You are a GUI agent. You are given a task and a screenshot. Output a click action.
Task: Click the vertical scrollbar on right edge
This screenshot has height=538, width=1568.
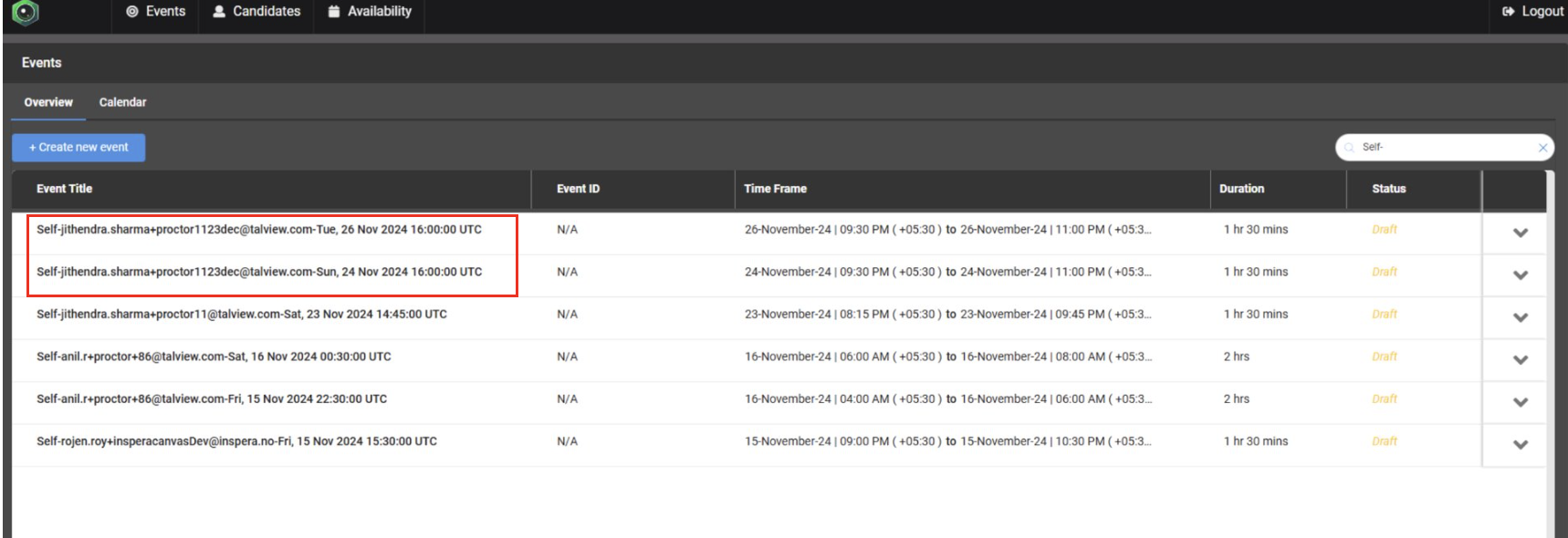(x=1550, y=354)
